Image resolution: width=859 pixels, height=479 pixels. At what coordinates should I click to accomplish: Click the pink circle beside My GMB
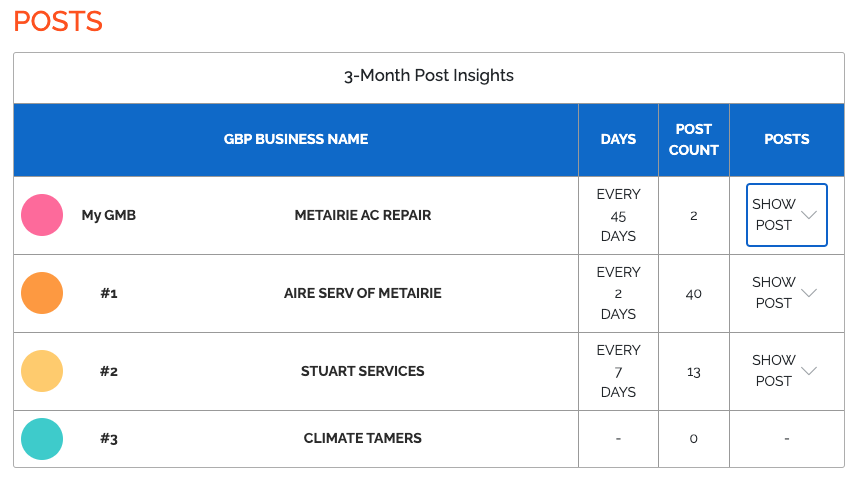coord(42,215)
